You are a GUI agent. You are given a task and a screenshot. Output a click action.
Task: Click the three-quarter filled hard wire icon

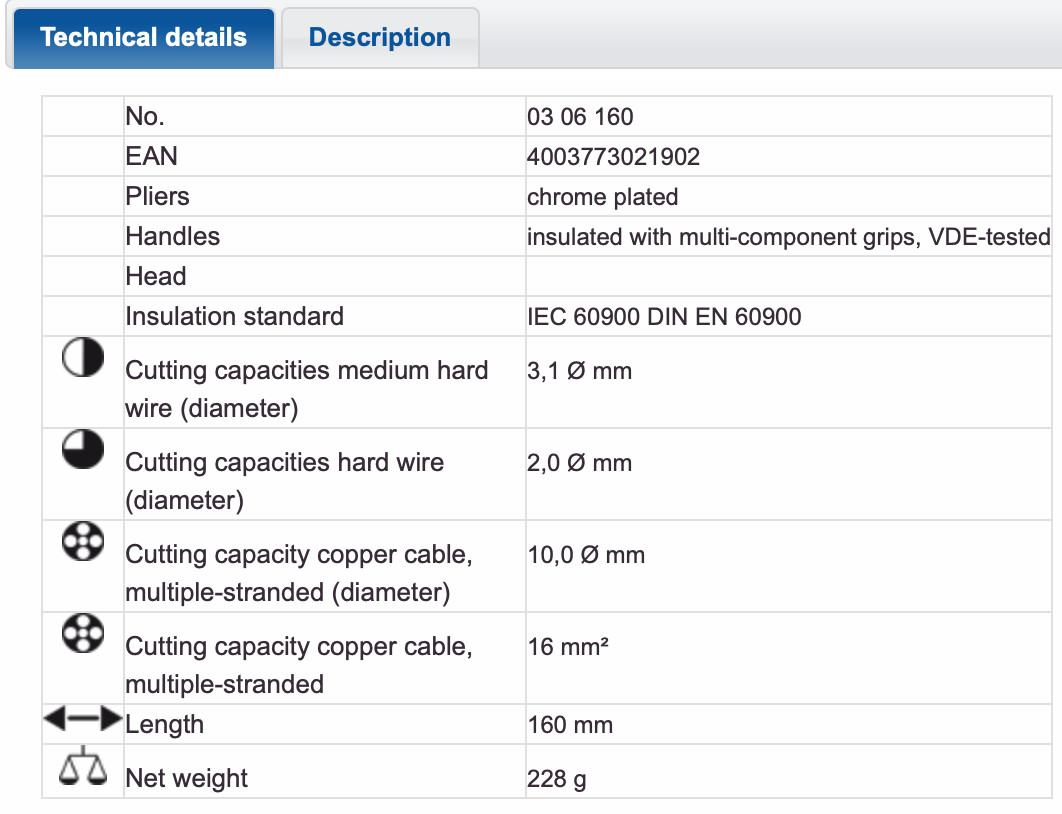coord(83,452)
